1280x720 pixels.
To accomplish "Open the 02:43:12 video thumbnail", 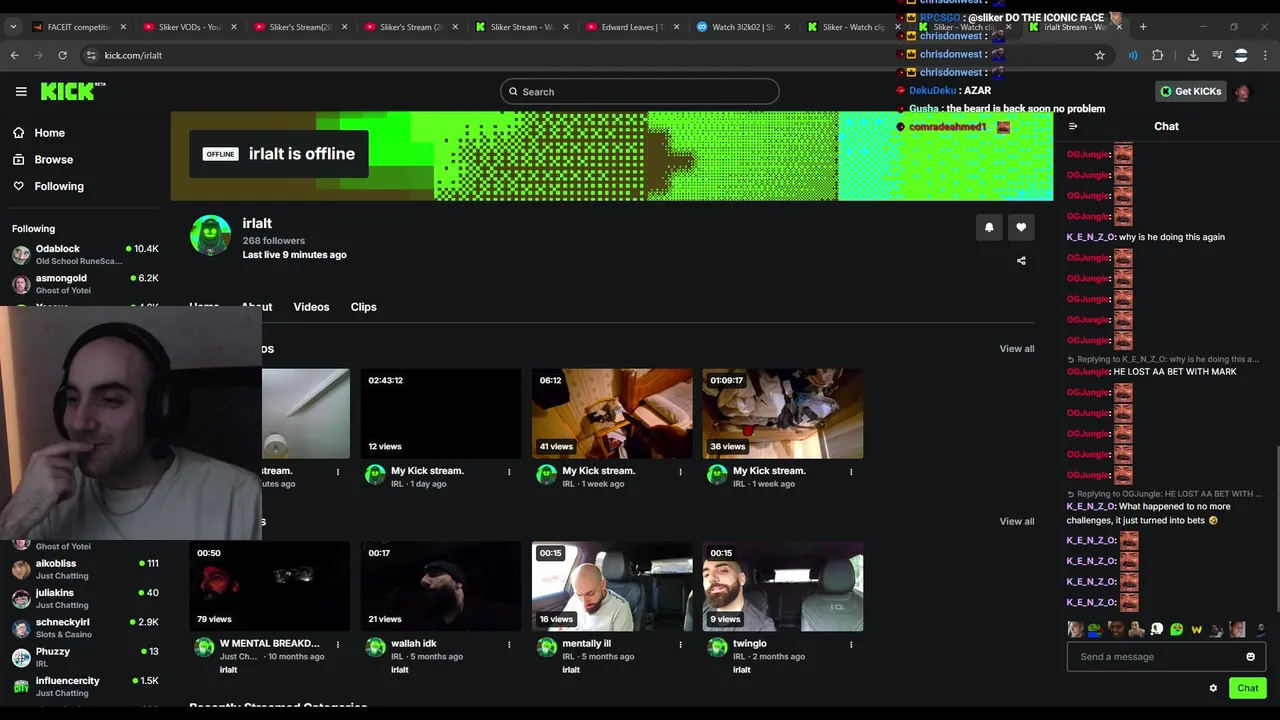I will (441, 414).
